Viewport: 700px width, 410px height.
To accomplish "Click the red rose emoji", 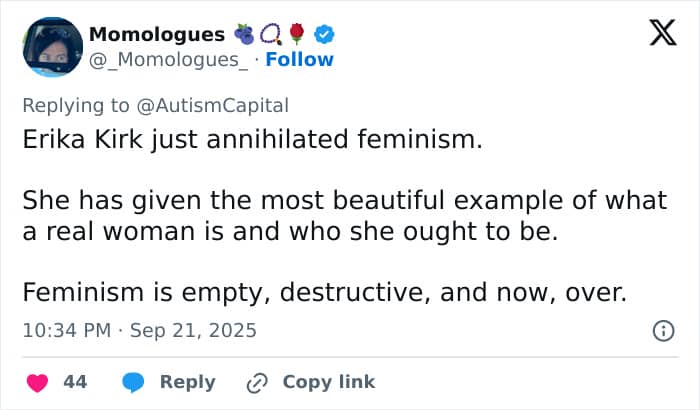I will (x=298, y=35).
